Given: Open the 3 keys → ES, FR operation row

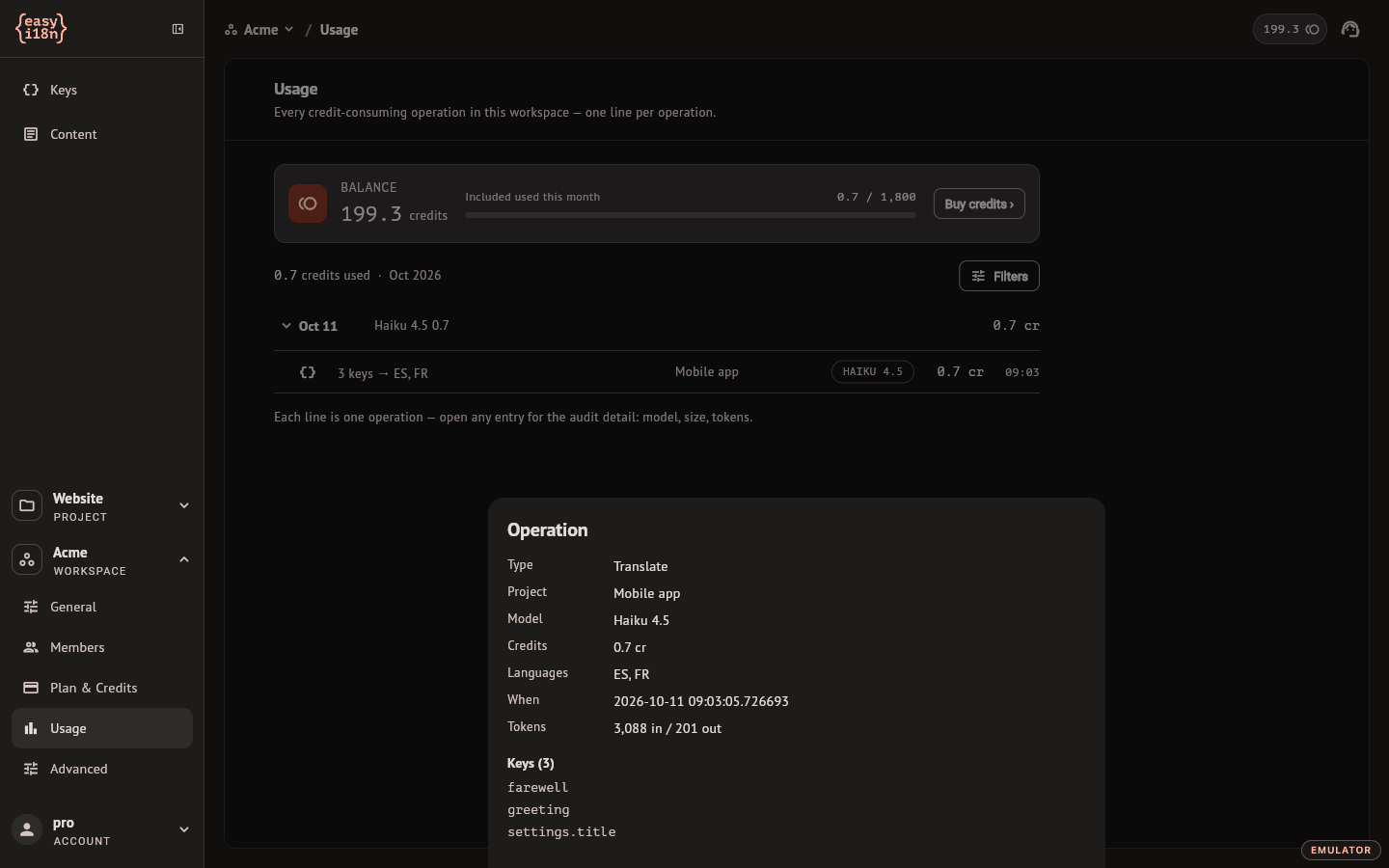Looking at the screenshot, I should [x=657, y=372].
